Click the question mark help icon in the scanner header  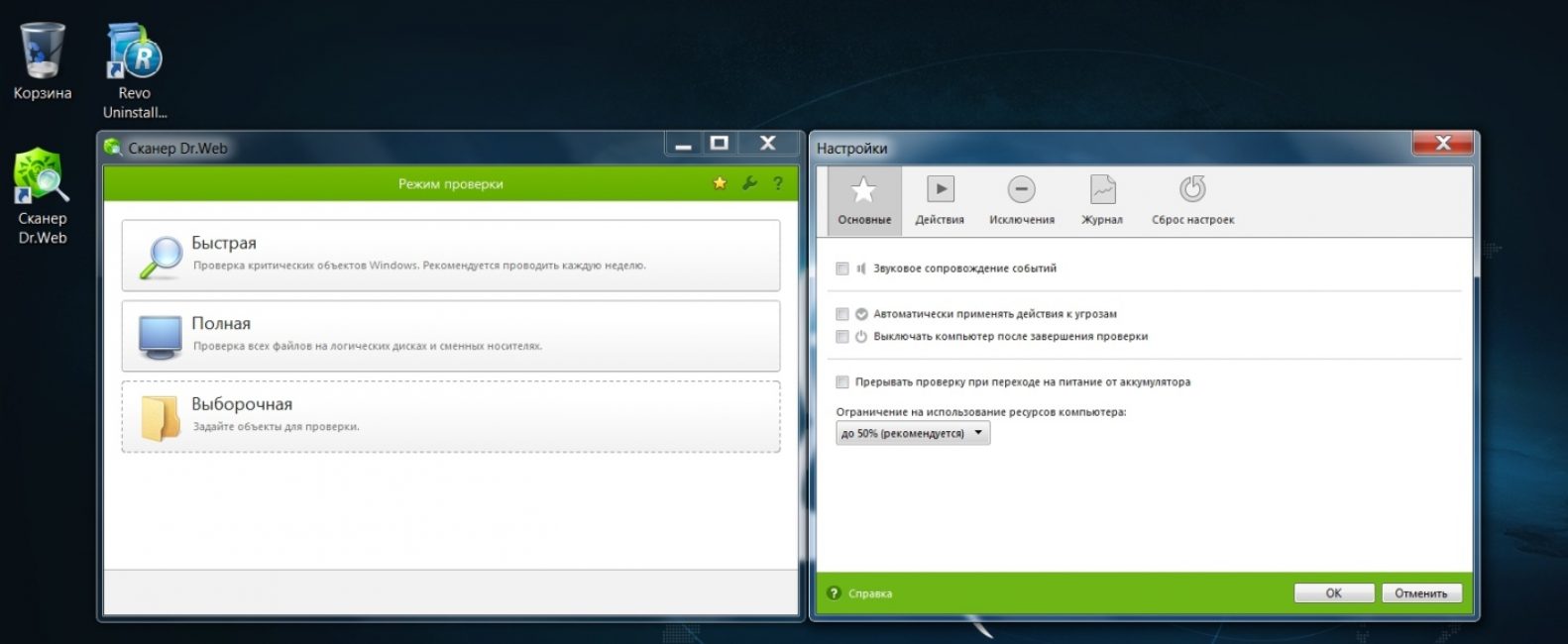coord(778,183)
